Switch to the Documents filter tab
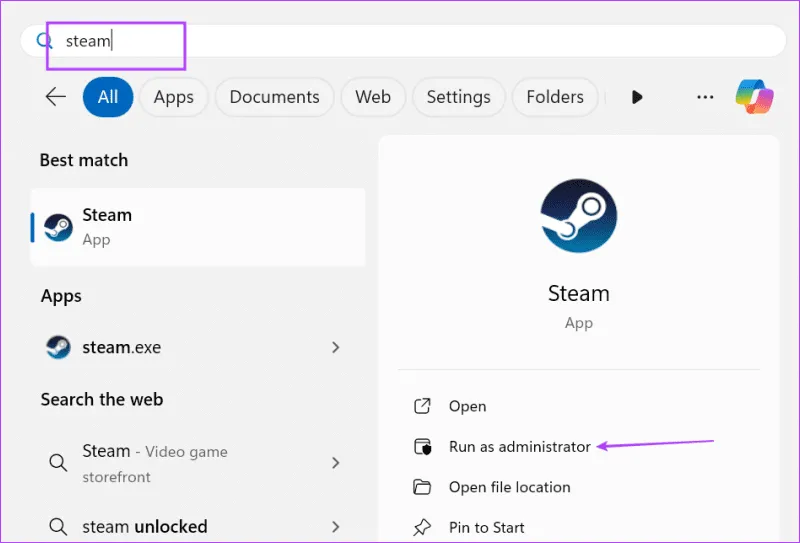This screenshot has width=800, height=543. [274, 97]
